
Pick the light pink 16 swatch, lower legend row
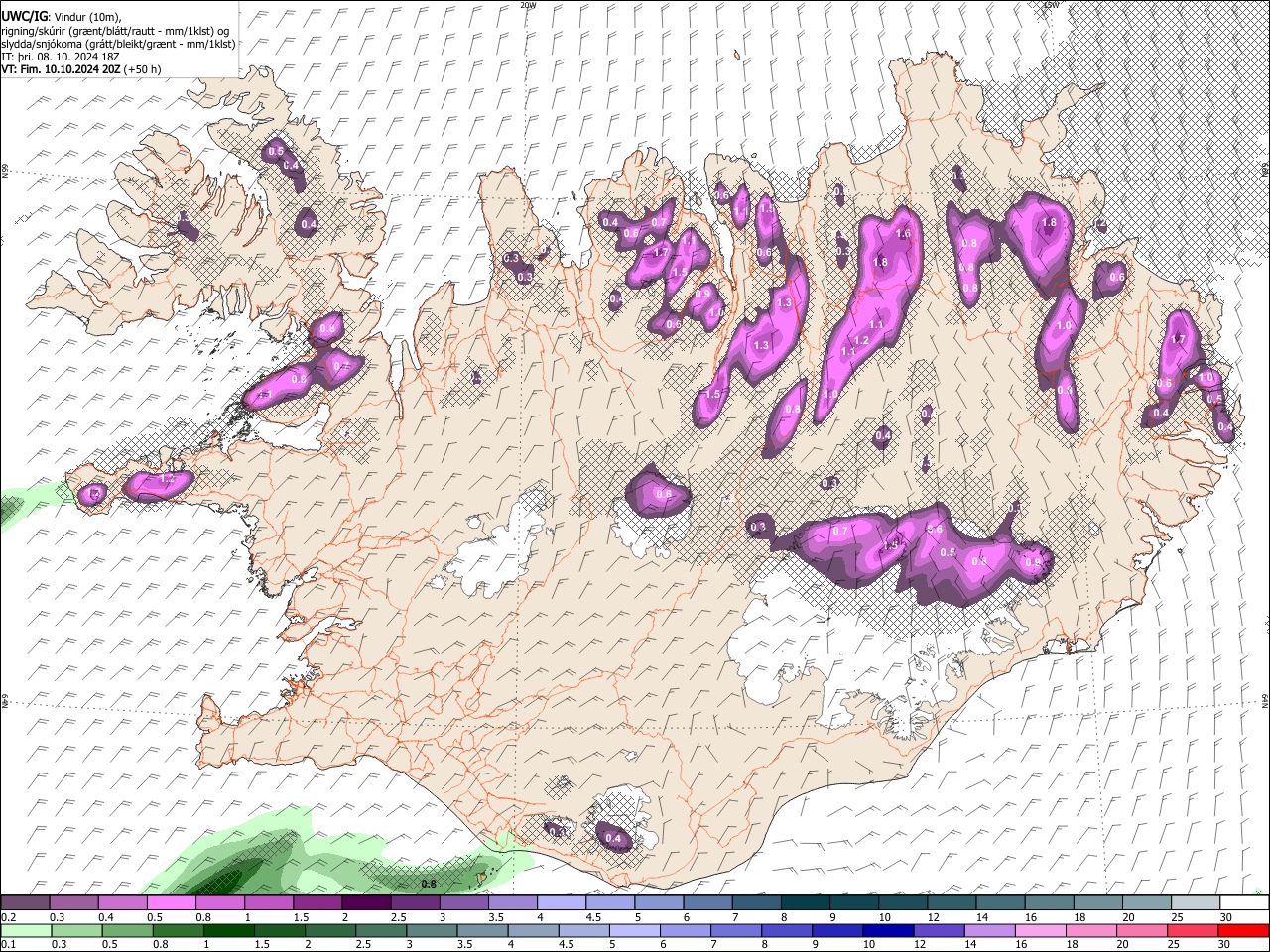[1040, 931]
